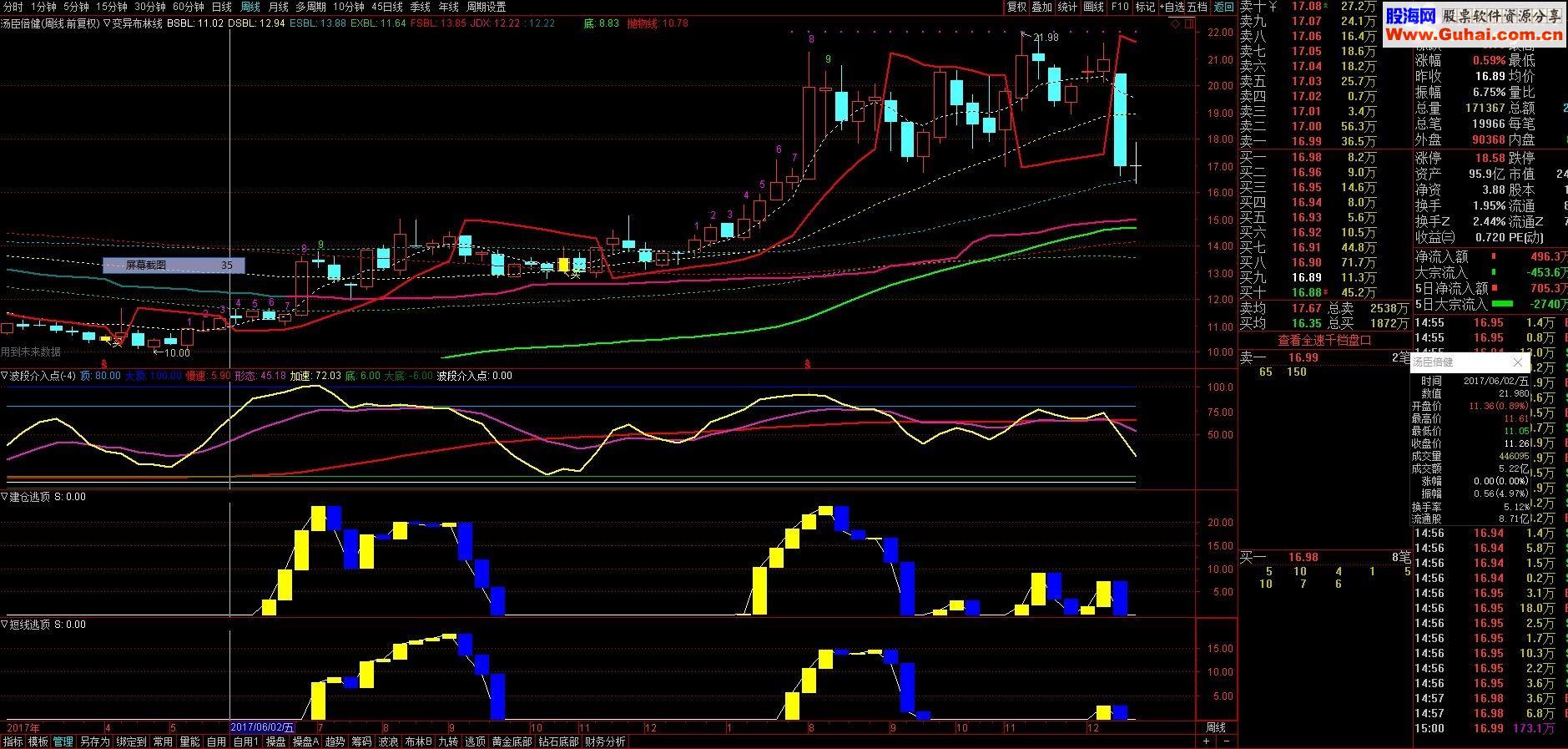Select the 自用1 template
1568x749 pixels.
245,741
